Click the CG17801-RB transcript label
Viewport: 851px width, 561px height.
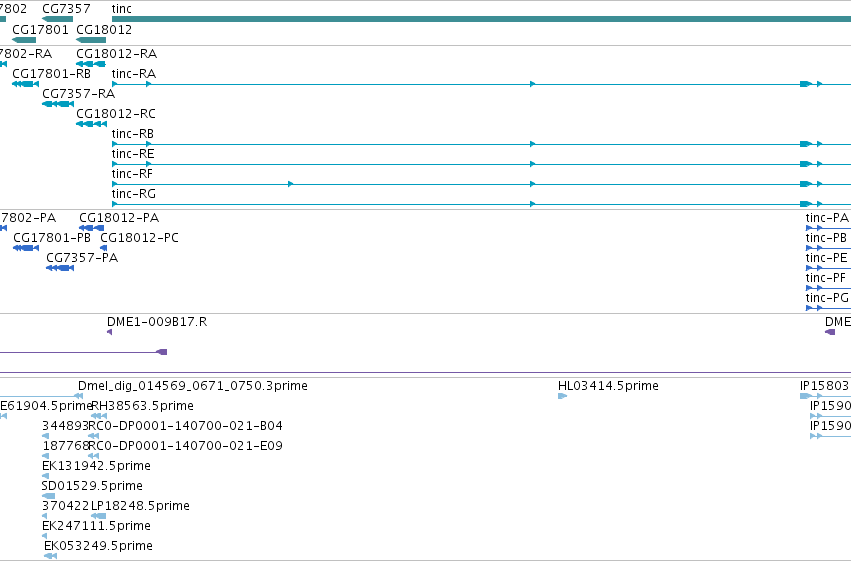coord(52,74)
